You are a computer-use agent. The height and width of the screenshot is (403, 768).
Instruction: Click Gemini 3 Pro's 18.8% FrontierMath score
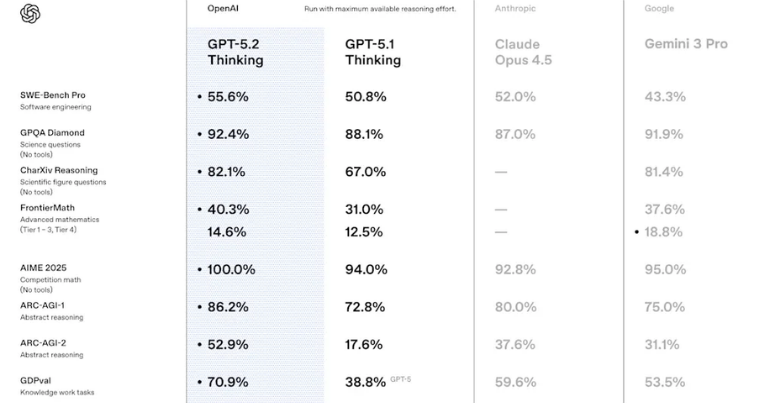coord(664,232)
